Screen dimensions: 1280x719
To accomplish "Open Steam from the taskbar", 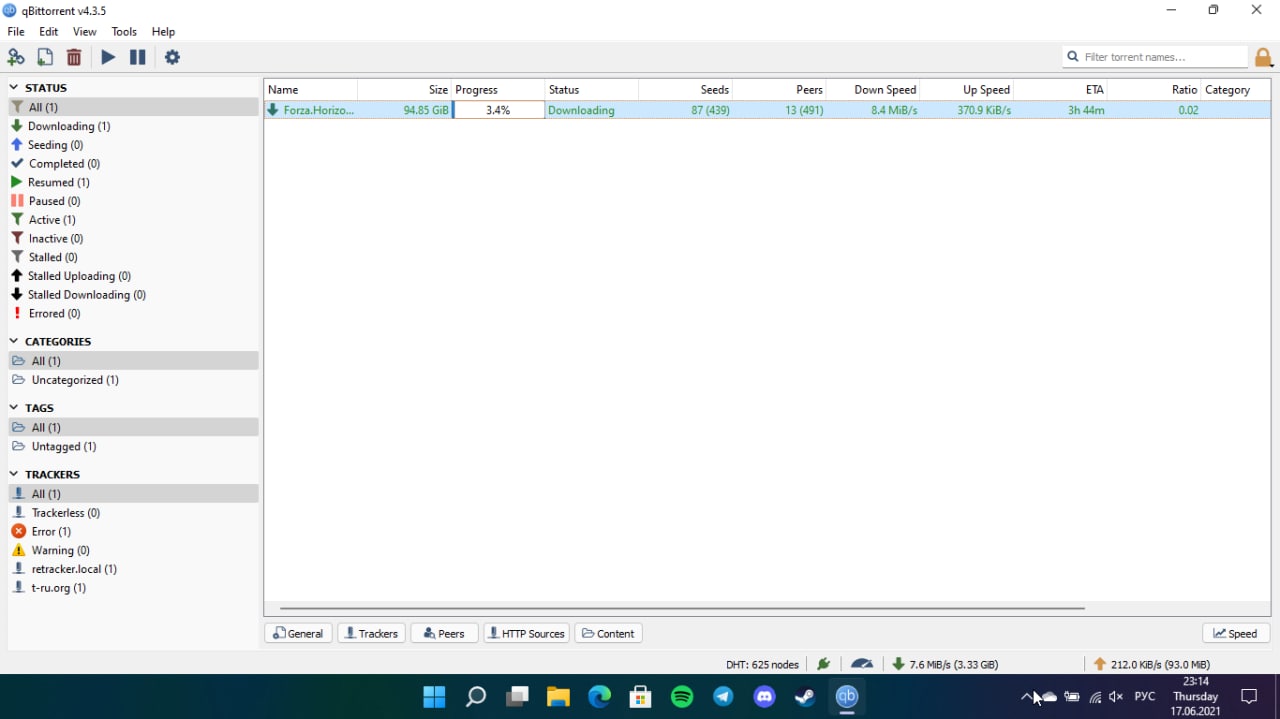I will tap(805, 697).
